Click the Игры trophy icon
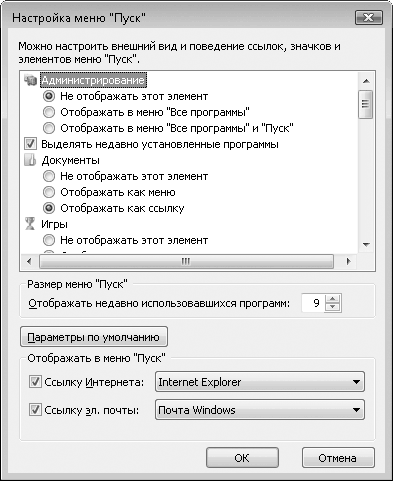This screenshot has height=481, width=393. (30, 224)
